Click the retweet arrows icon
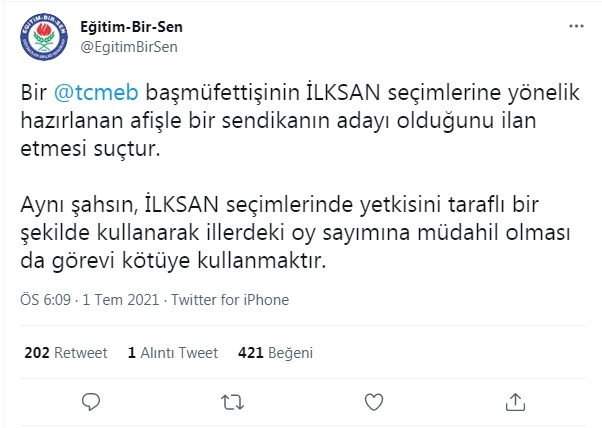602x428 pixels. [230, 402]
